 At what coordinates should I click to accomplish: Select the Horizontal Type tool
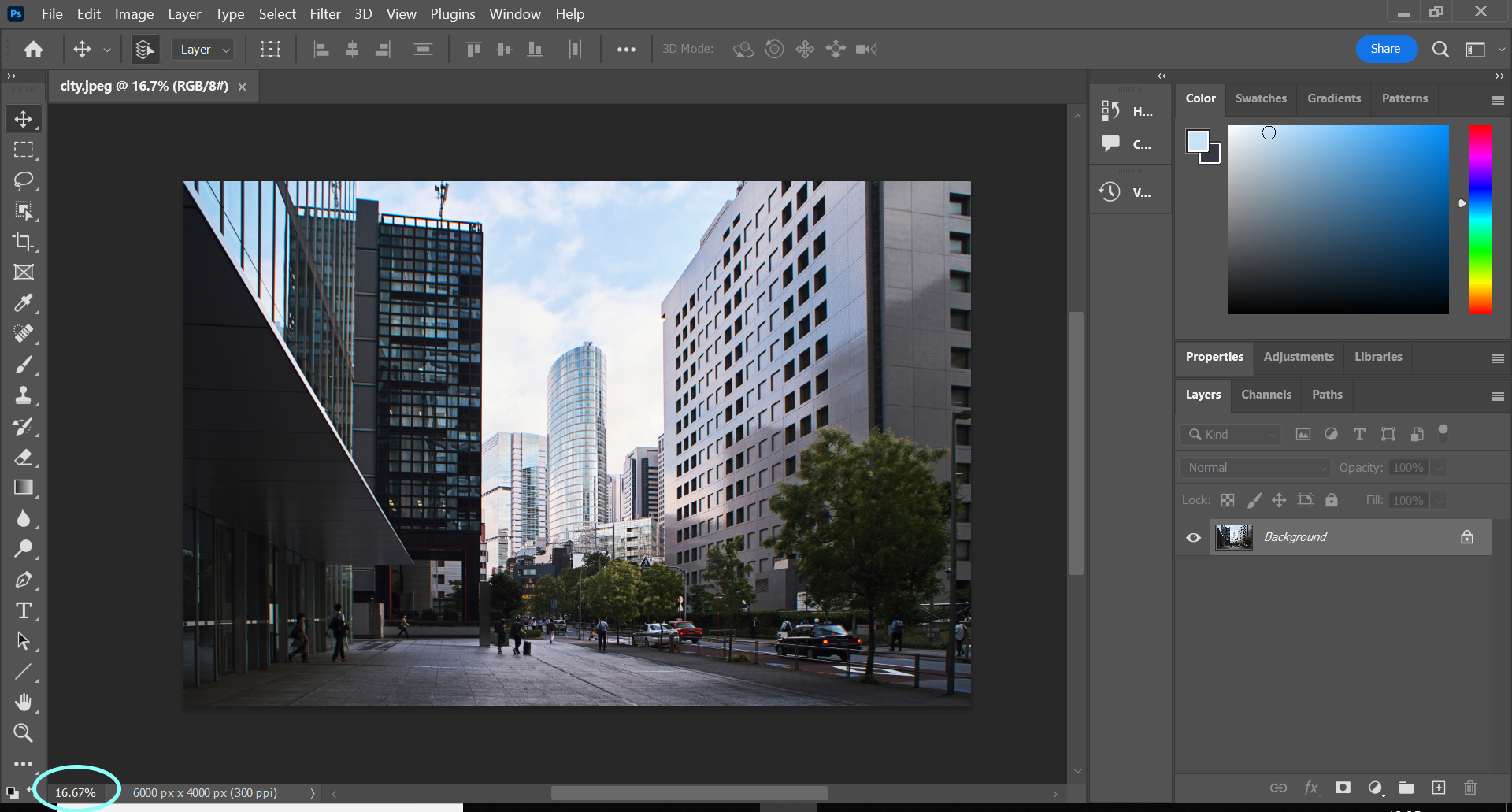tap(24, 610)
